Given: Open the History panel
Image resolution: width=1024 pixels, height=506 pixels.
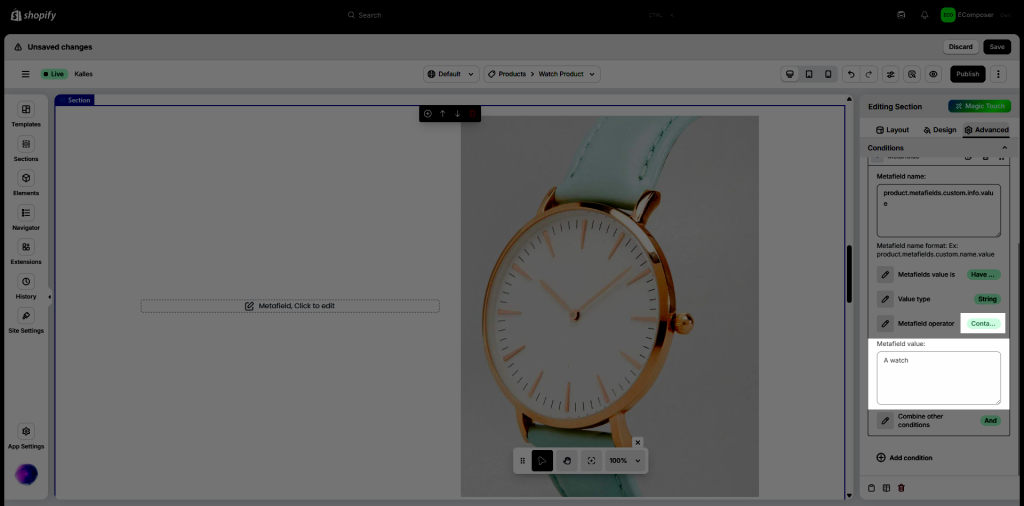Looking at the screenshot, I should [x=26, y=286].
